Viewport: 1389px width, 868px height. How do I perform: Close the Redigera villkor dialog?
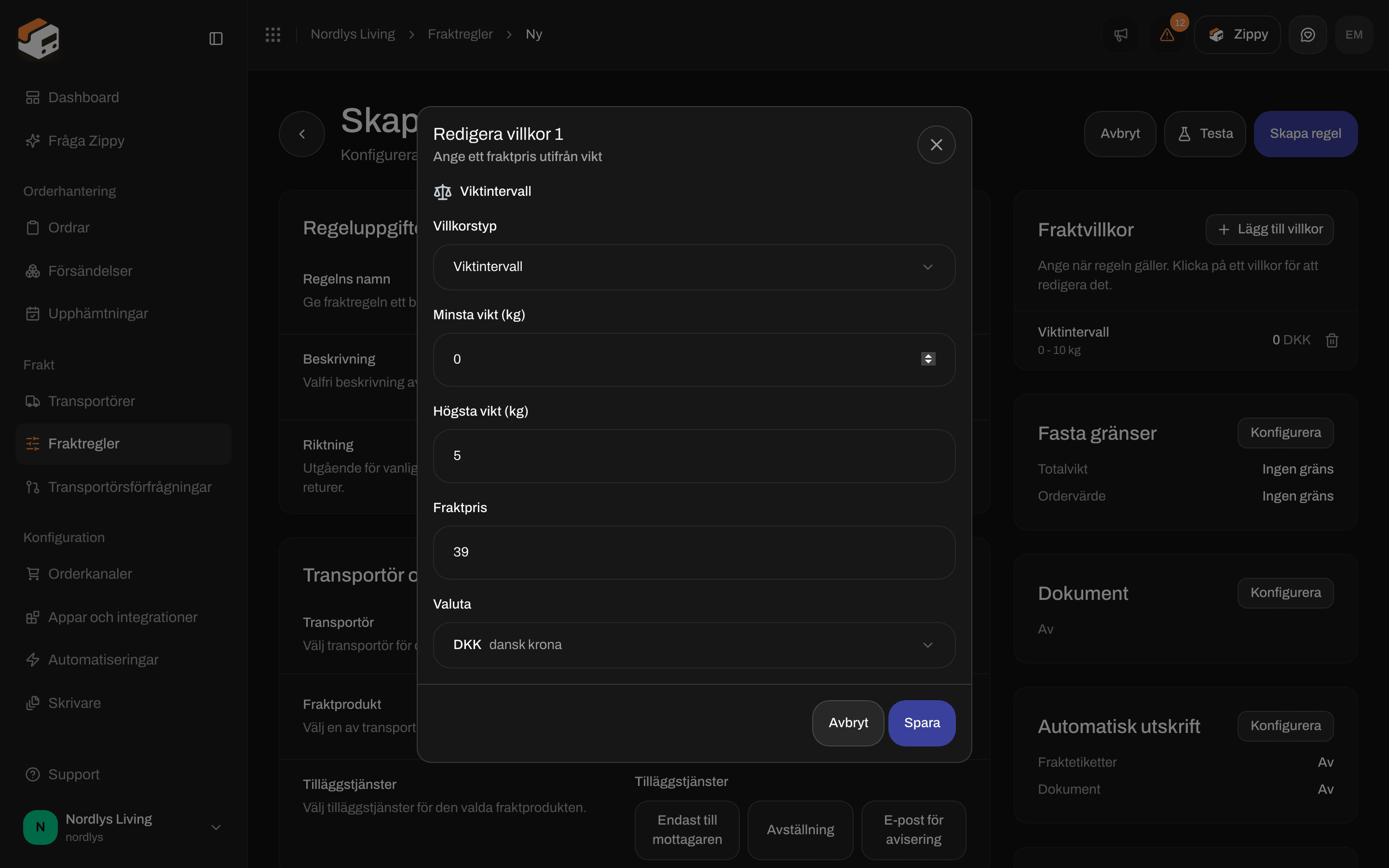click(936, 145)
